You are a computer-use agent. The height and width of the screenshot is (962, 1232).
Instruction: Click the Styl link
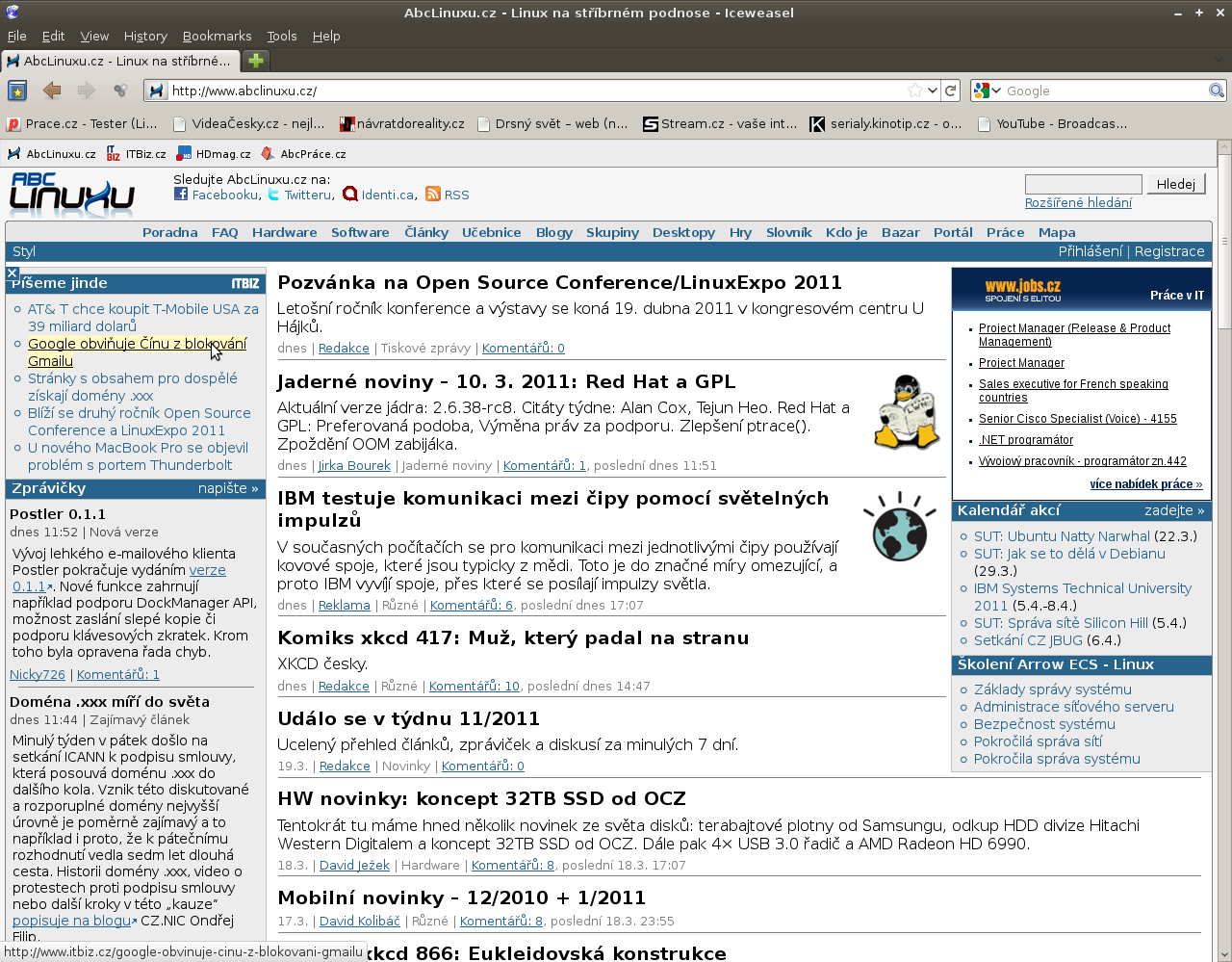[x=24, y=251]
